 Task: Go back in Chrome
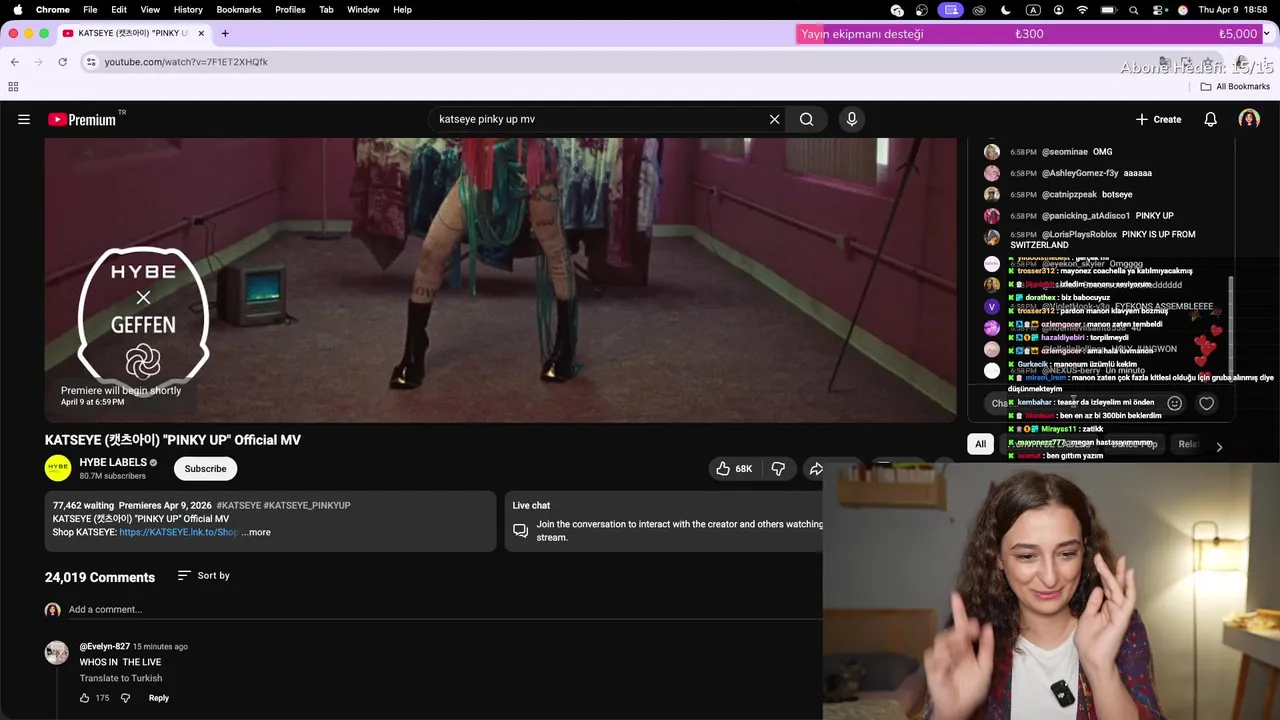14,62
